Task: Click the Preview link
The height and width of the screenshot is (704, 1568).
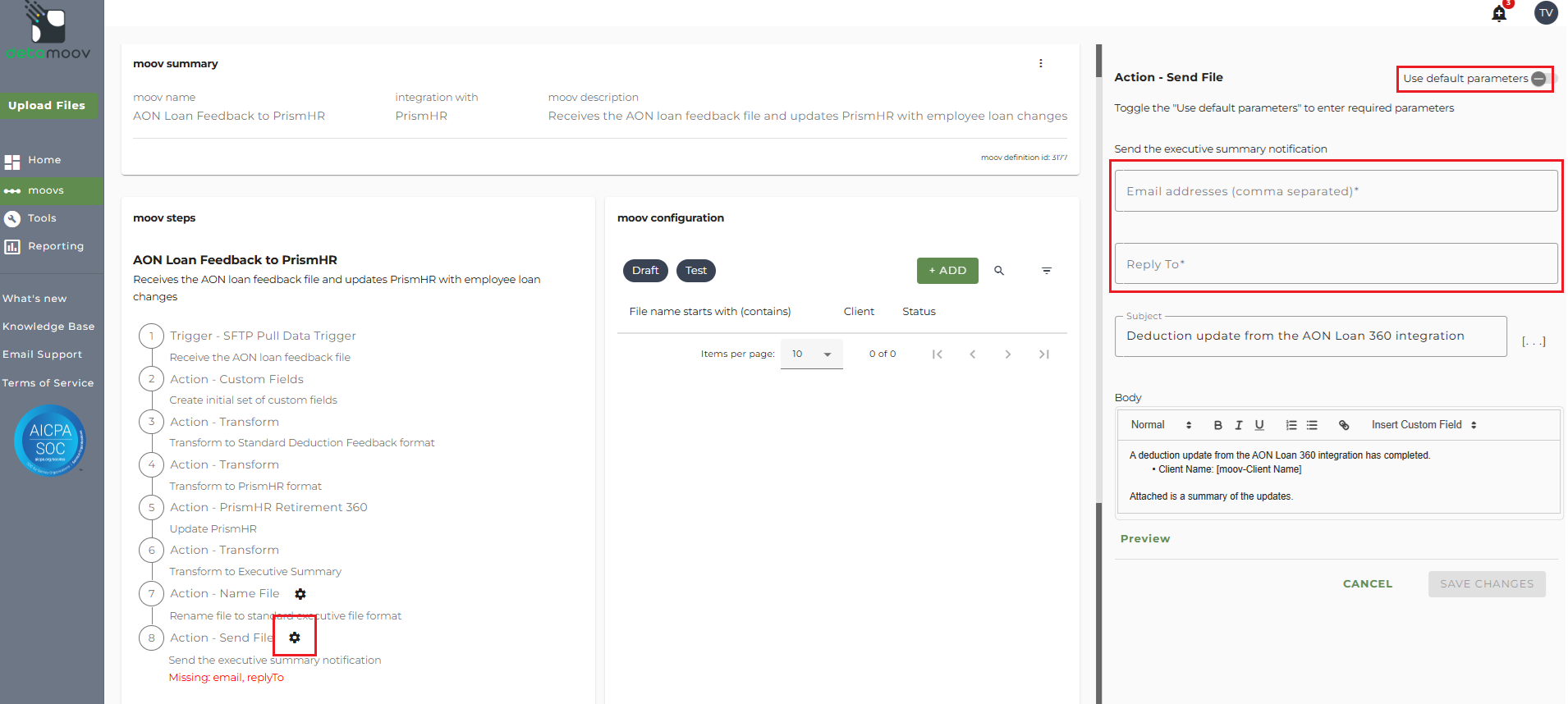Action: click(1145, 539)
